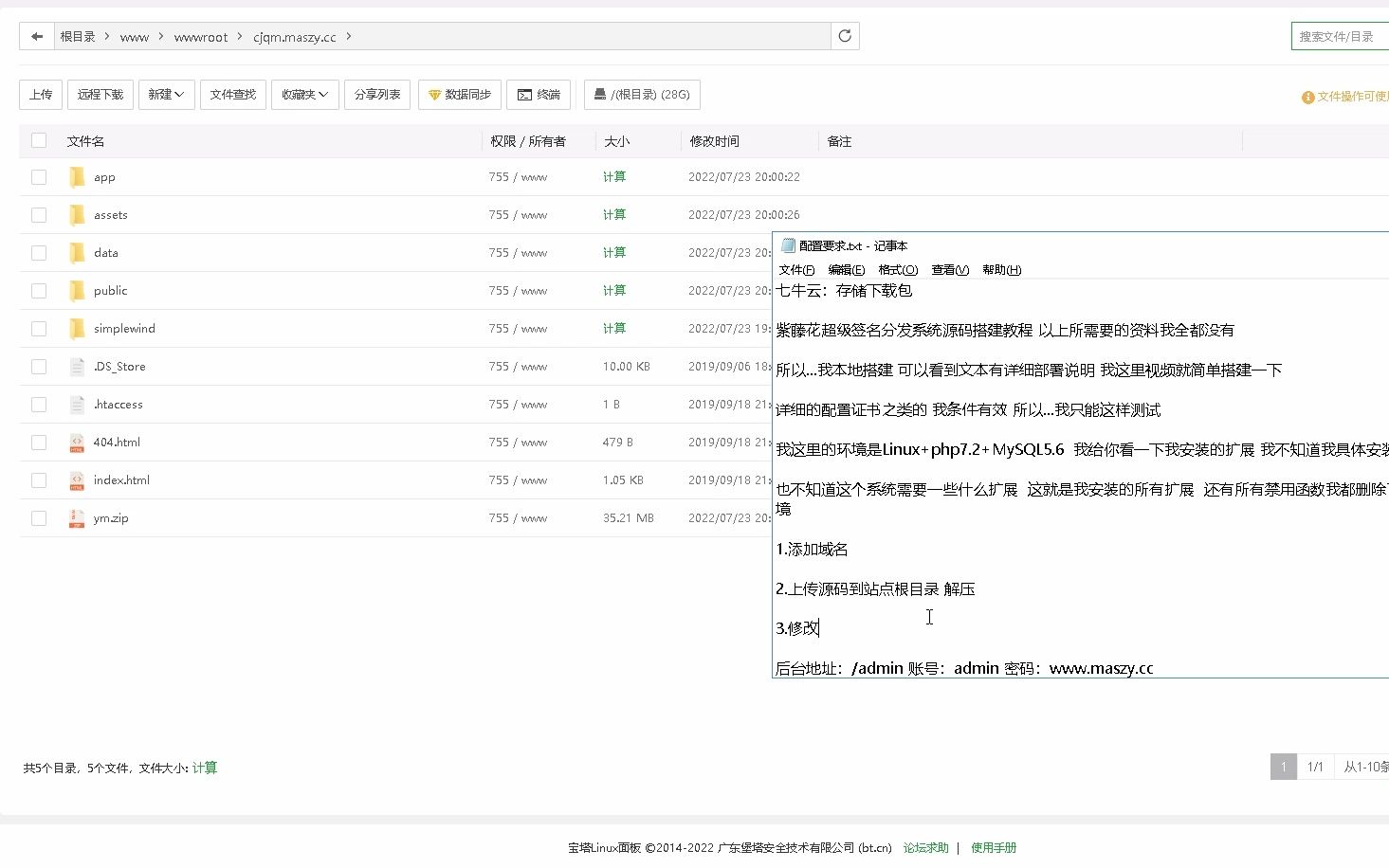Open Notepad 帮助(H) menu
Image resolution: width=1389 pixels, height=868 pixels.
click(1001, 270)
